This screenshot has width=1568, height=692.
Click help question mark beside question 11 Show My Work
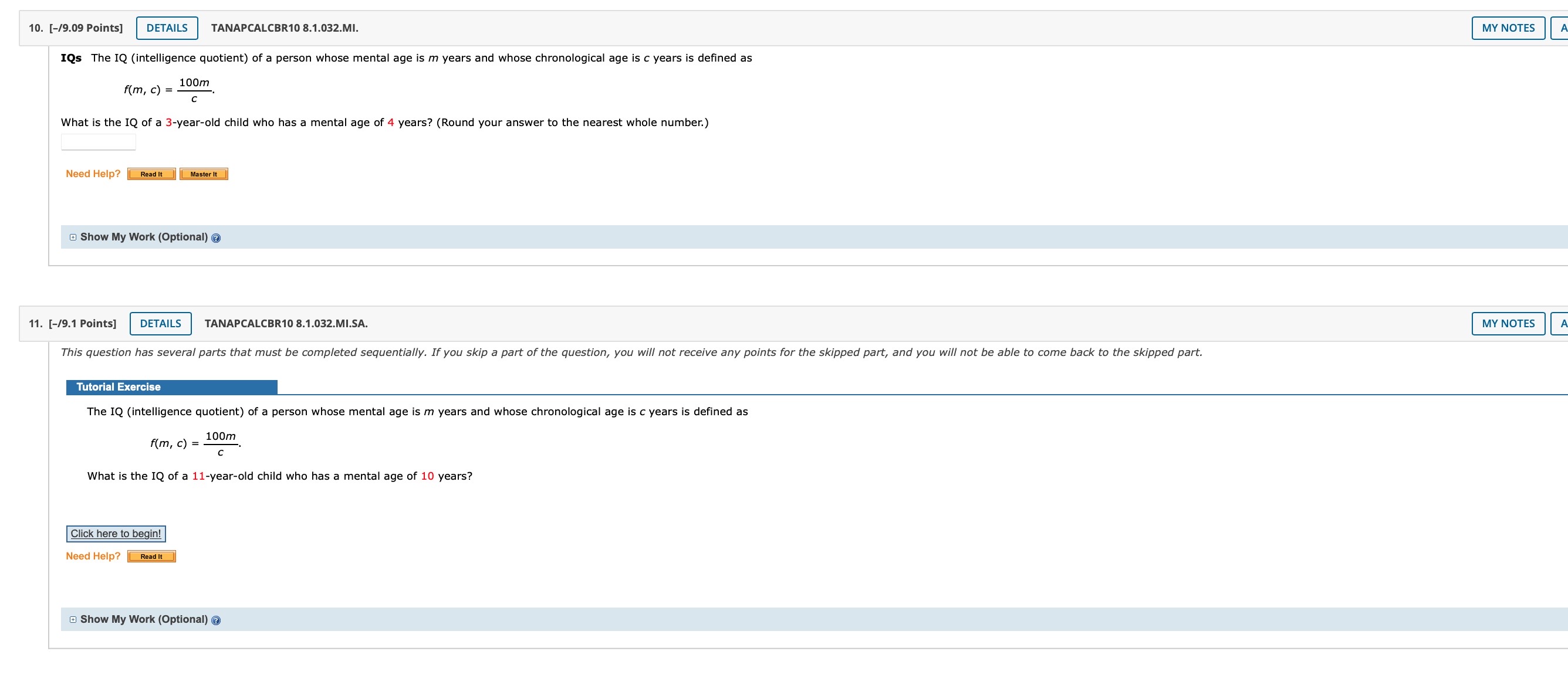point(217,620)
